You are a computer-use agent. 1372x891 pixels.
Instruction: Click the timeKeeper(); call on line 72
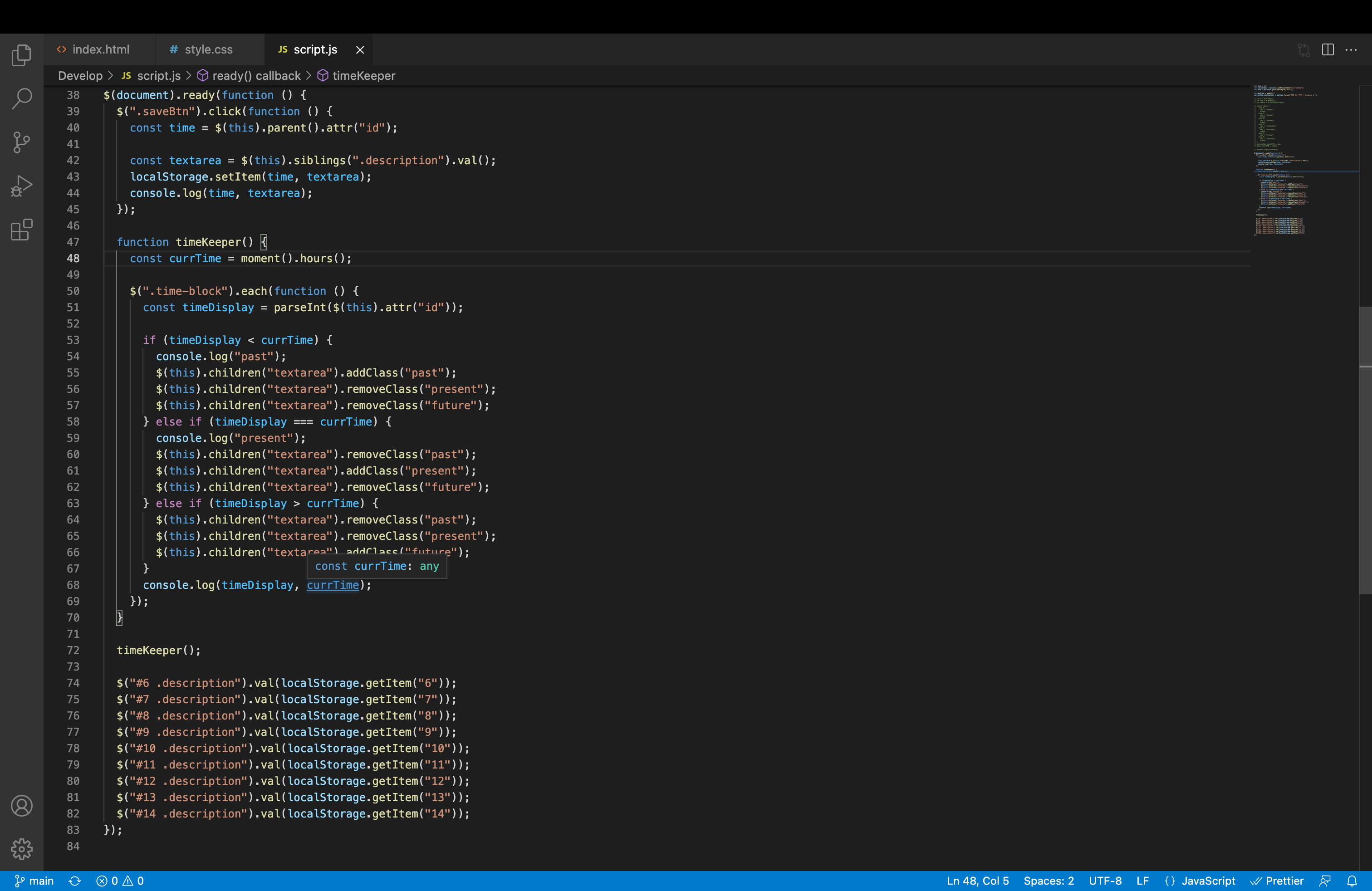pos(158,650)
